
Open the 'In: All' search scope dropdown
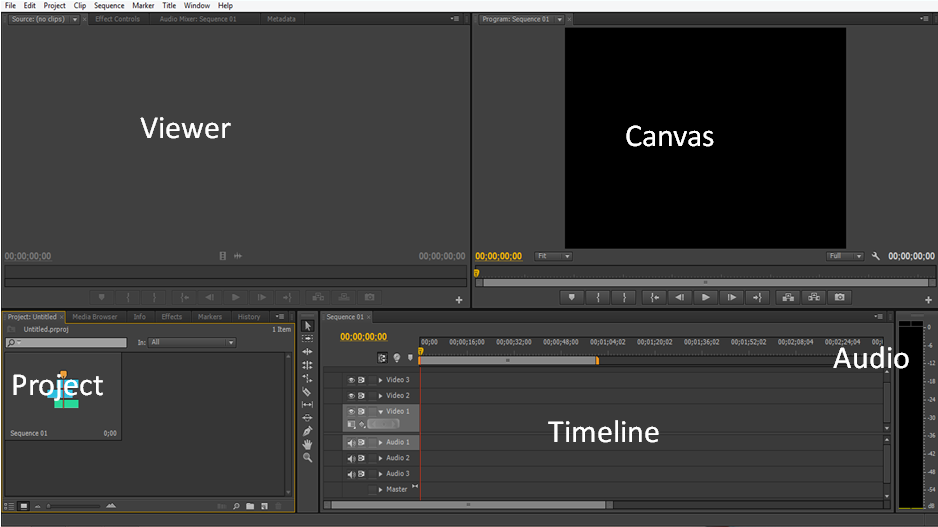[190, 342]
